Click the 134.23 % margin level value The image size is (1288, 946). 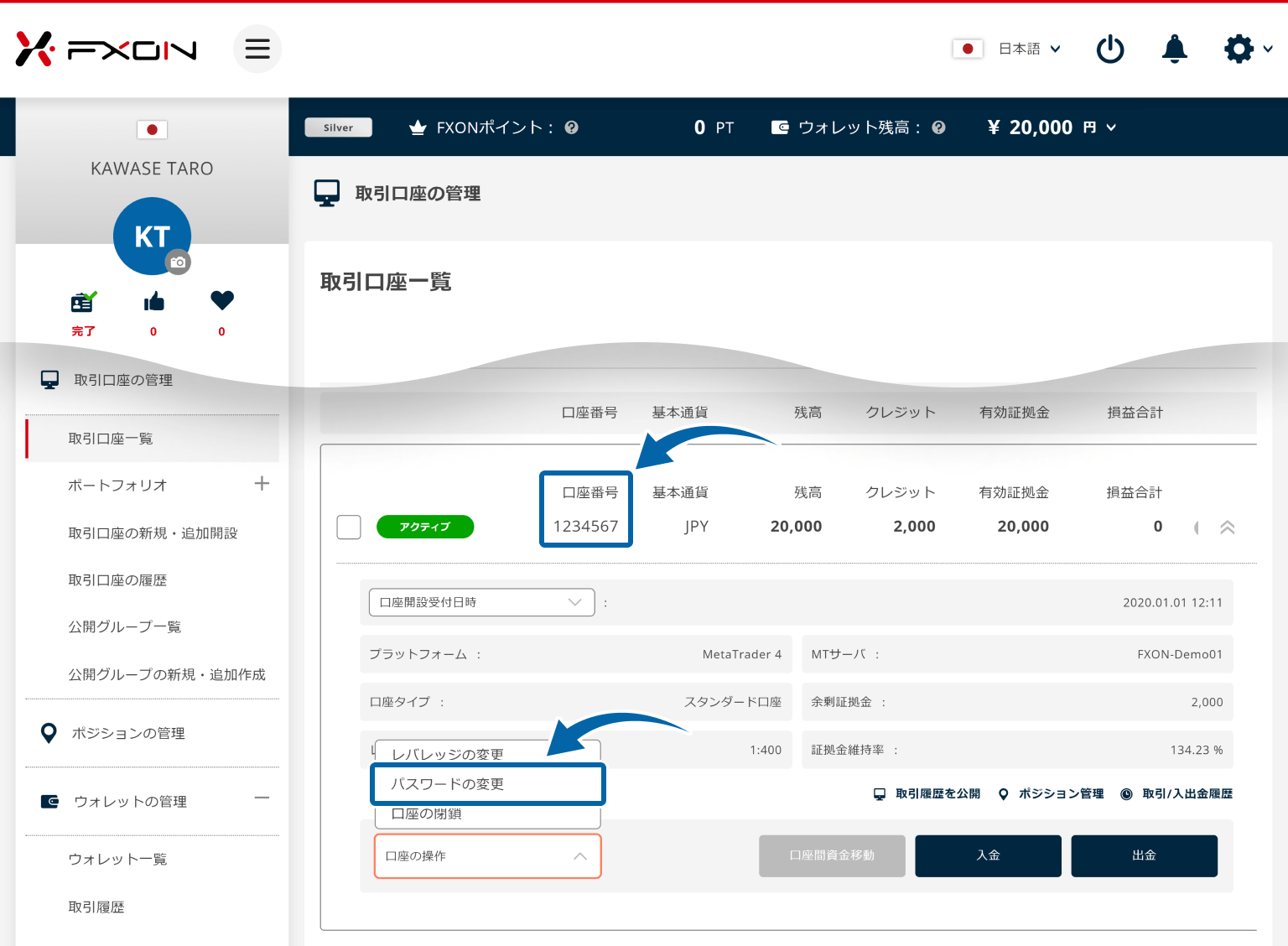pyautogui.click(x=1197, y=751)
